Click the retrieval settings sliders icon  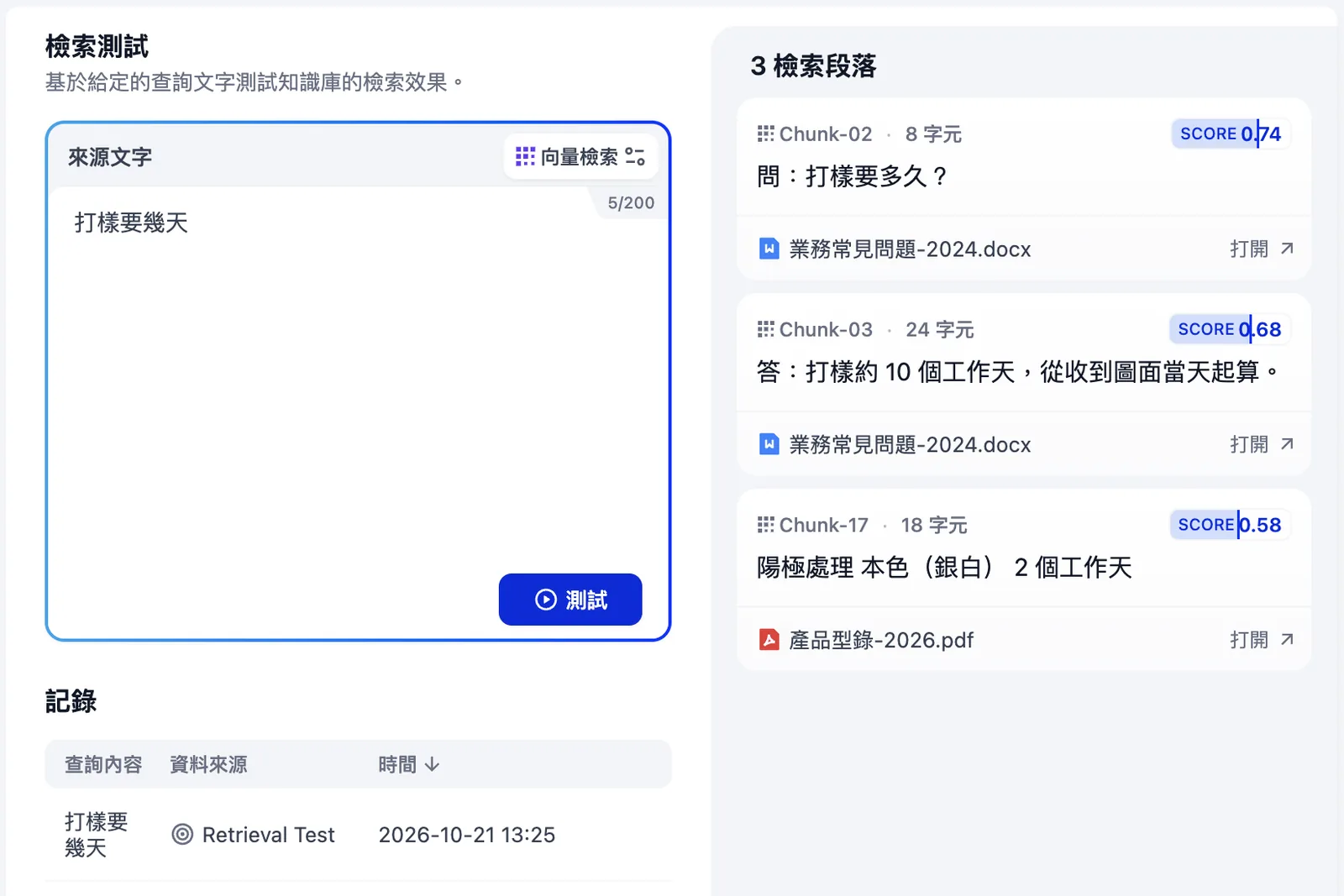[x=635, y=156]
